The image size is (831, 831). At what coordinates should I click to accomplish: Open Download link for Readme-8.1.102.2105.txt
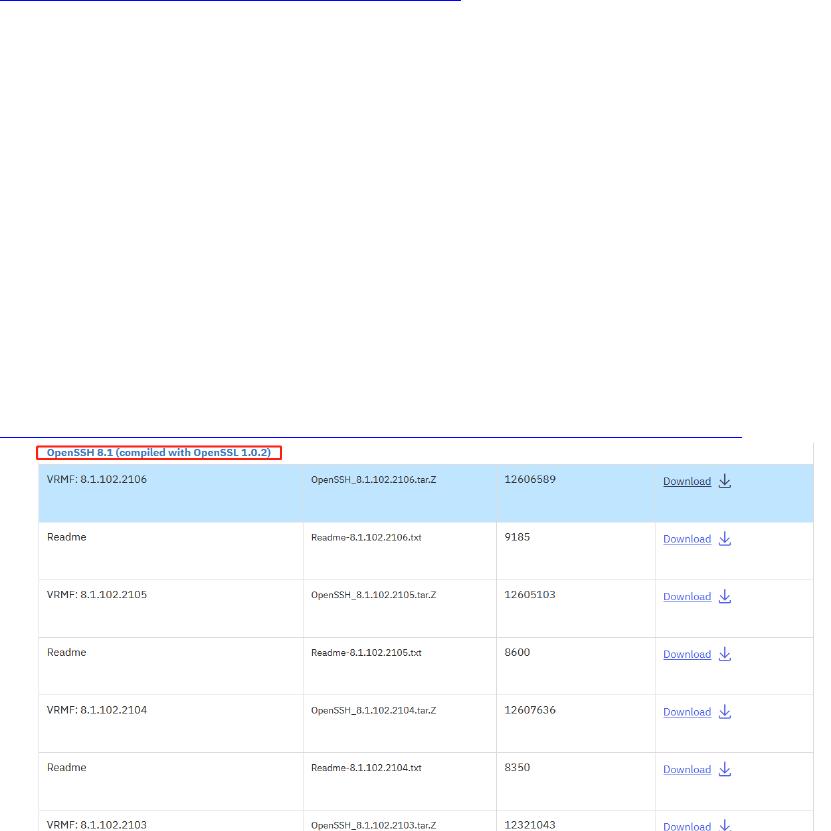(x=687, y=655)
